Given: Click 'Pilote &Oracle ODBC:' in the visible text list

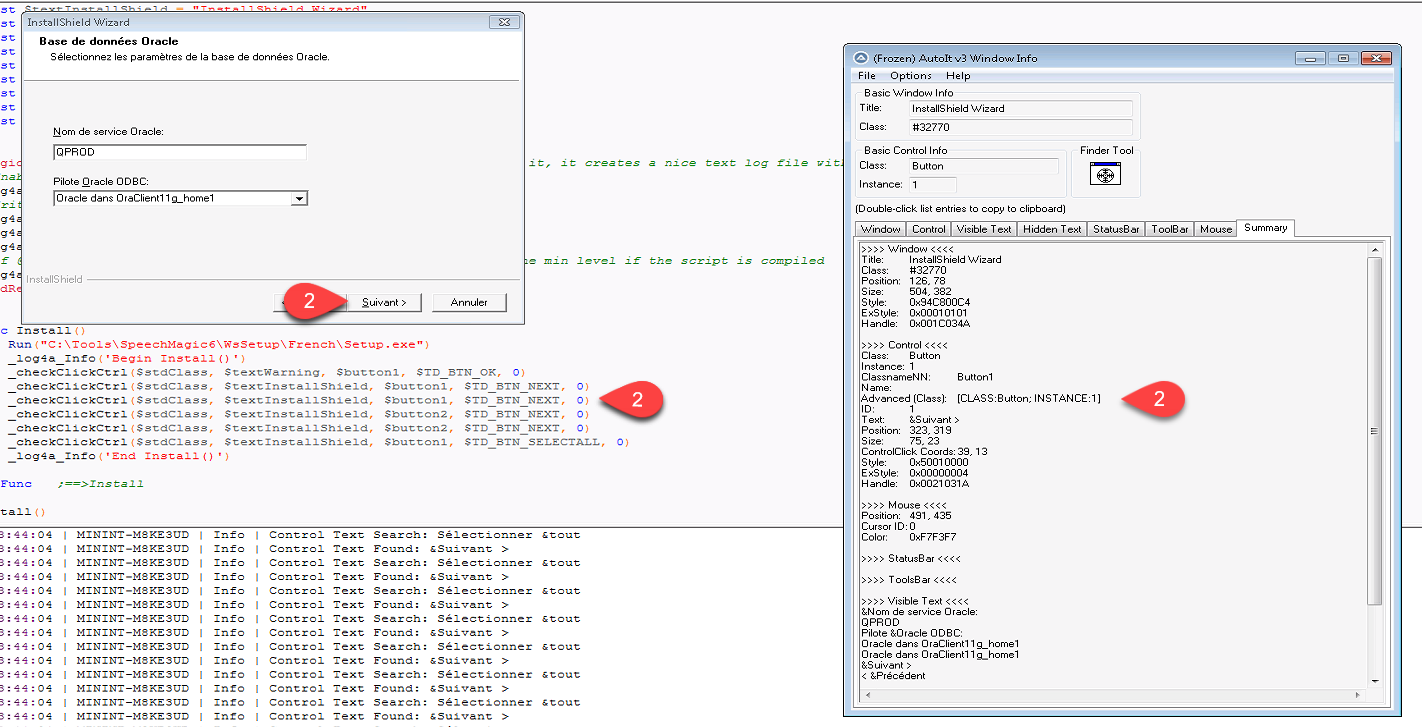Looking at the screenshot, I should 911,633.
